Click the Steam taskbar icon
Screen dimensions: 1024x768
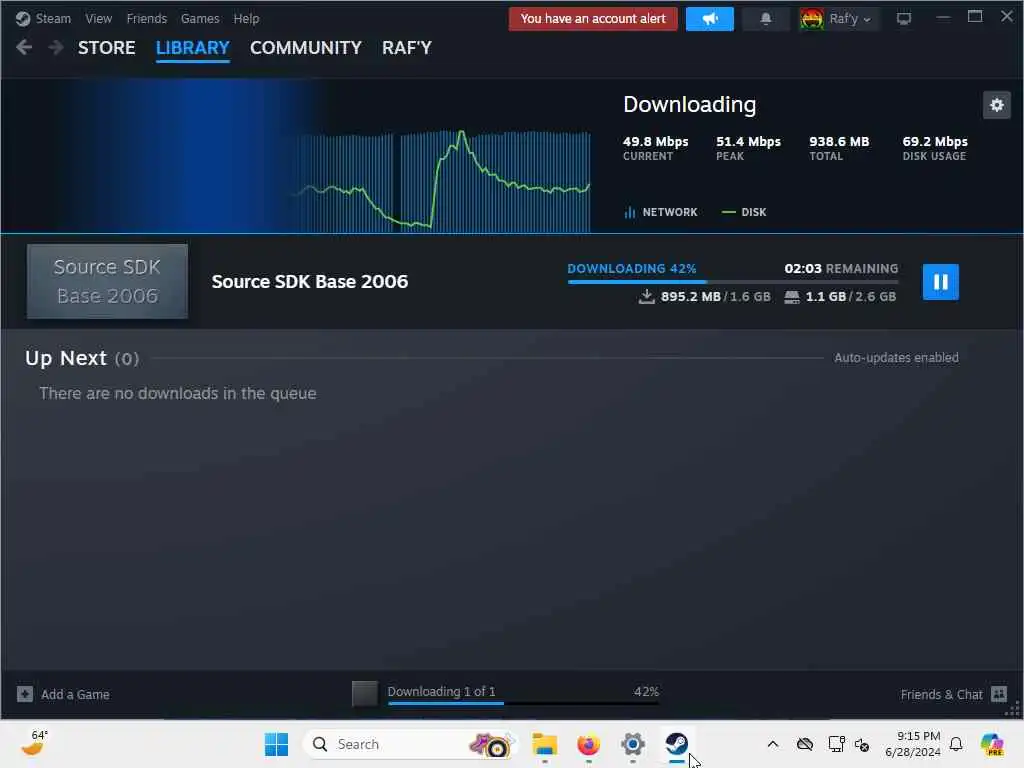click(x=677, y=744)
